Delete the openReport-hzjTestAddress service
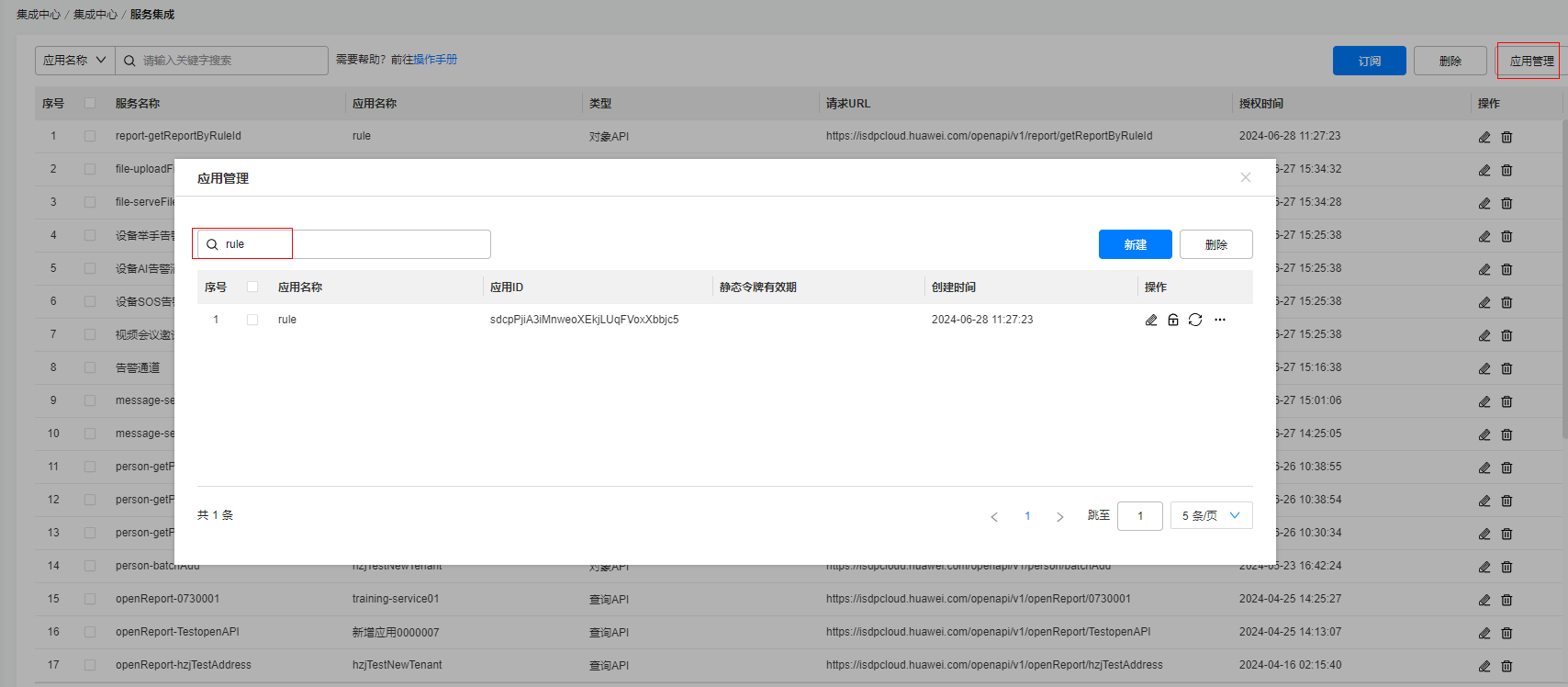The image size is (1568, 687). (1506, 666)
